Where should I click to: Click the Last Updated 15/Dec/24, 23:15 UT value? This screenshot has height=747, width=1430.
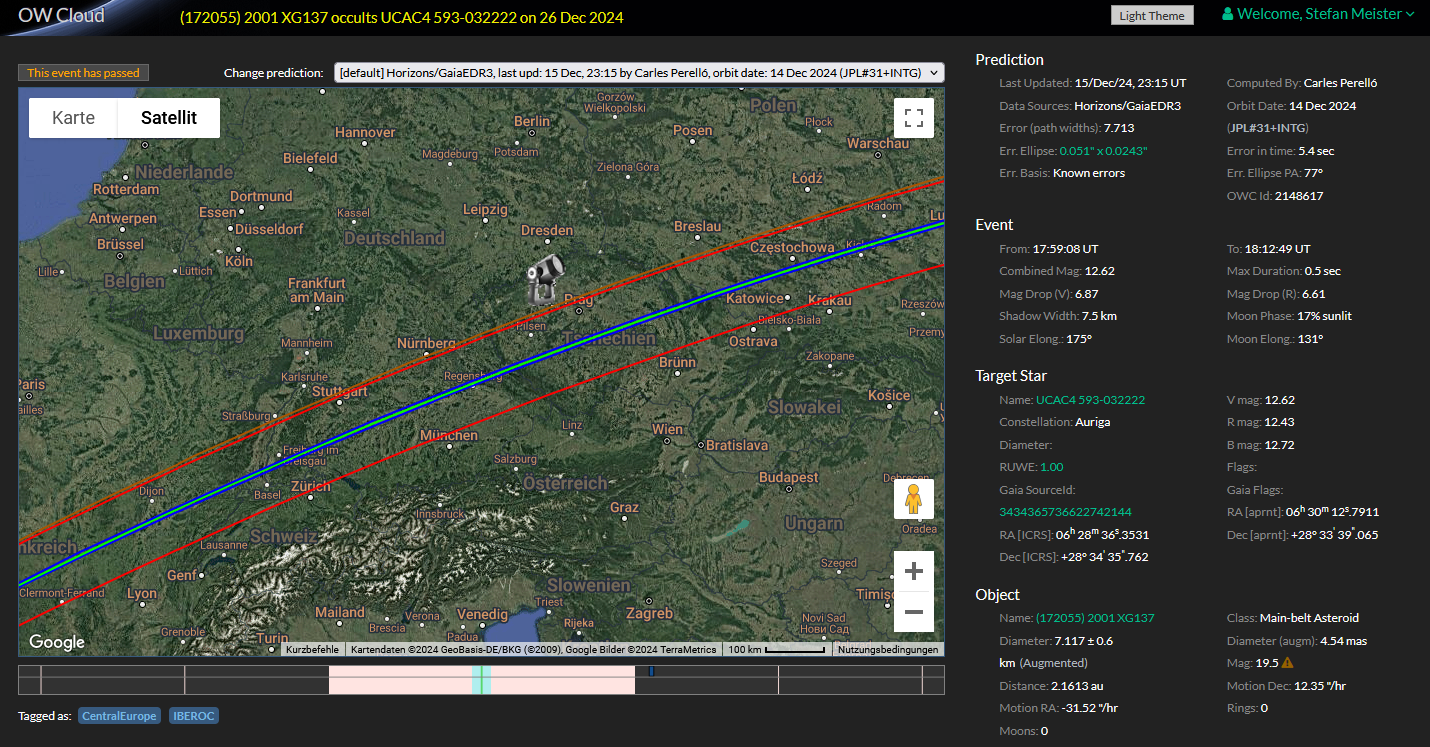(x=1131, y=83)
